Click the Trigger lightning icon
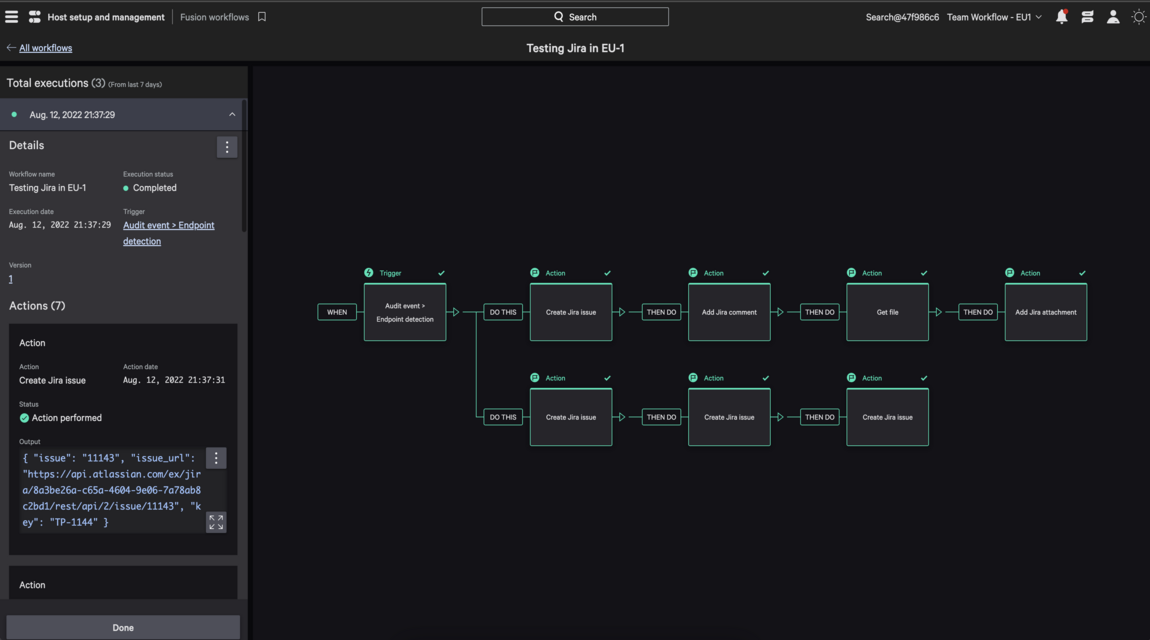This screenshot has height=640, width=1150. [369, 273]
